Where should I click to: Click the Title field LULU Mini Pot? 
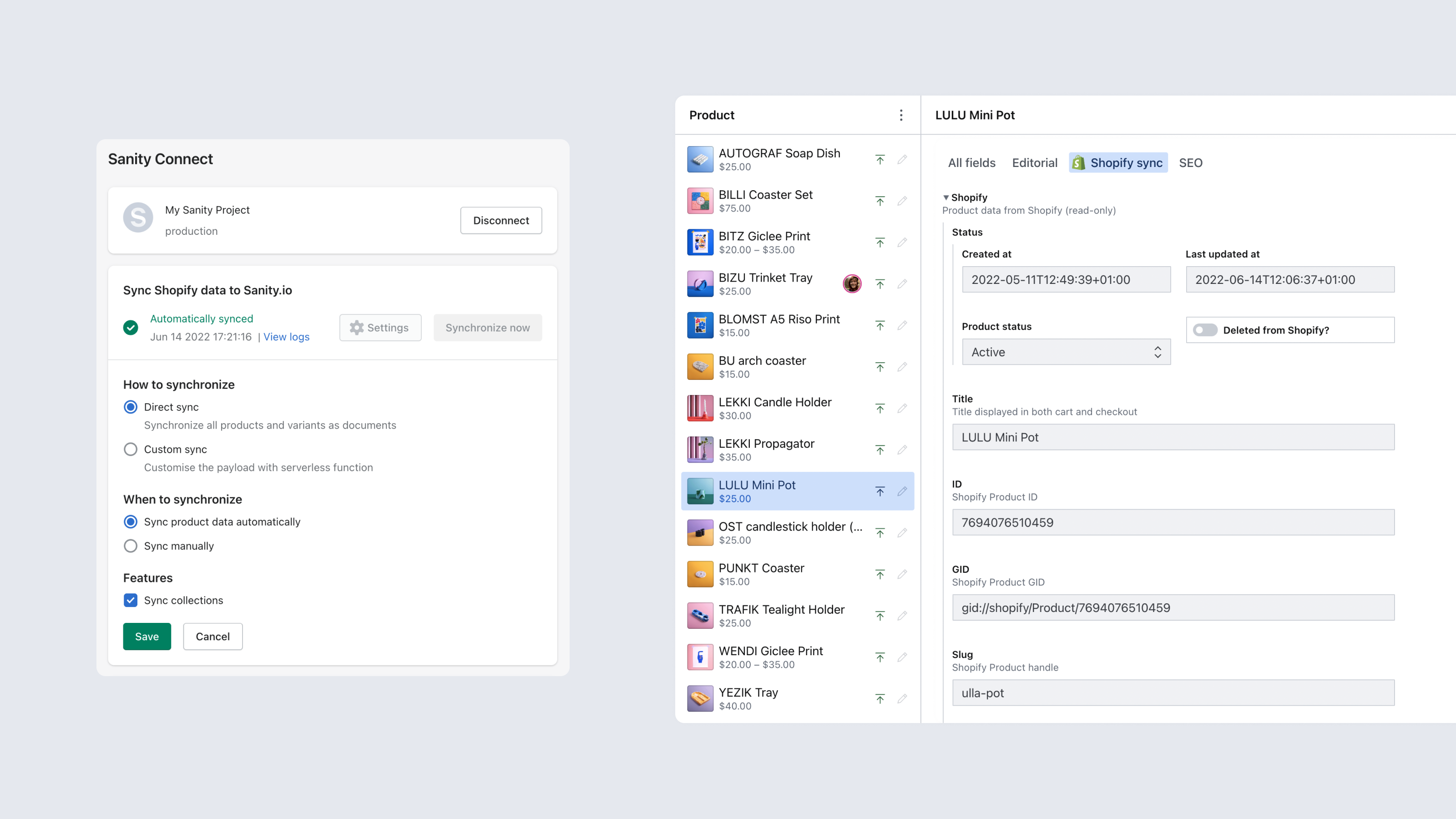coord(1173,437)
